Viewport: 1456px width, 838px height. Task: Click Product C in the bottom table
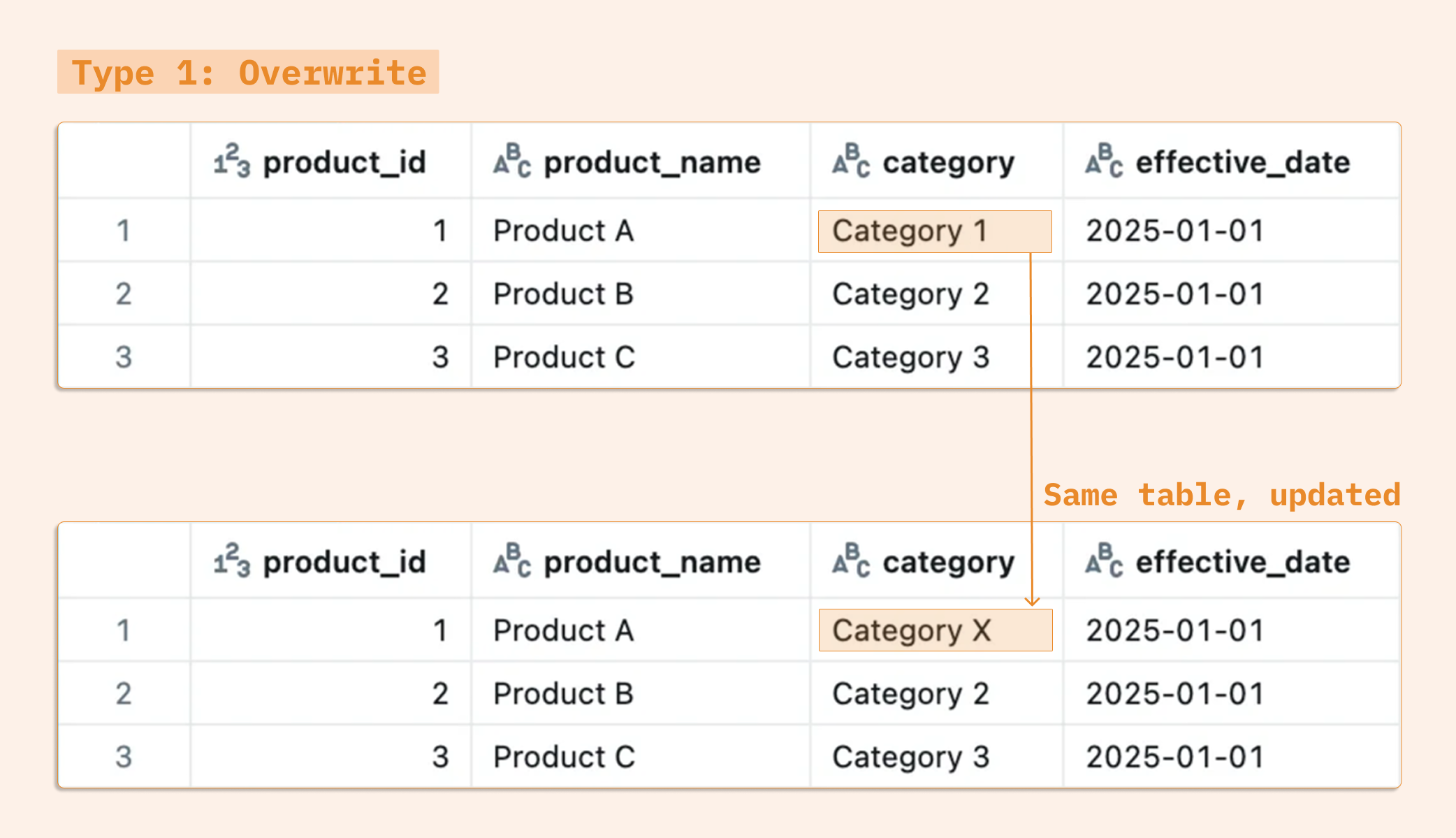564,757
